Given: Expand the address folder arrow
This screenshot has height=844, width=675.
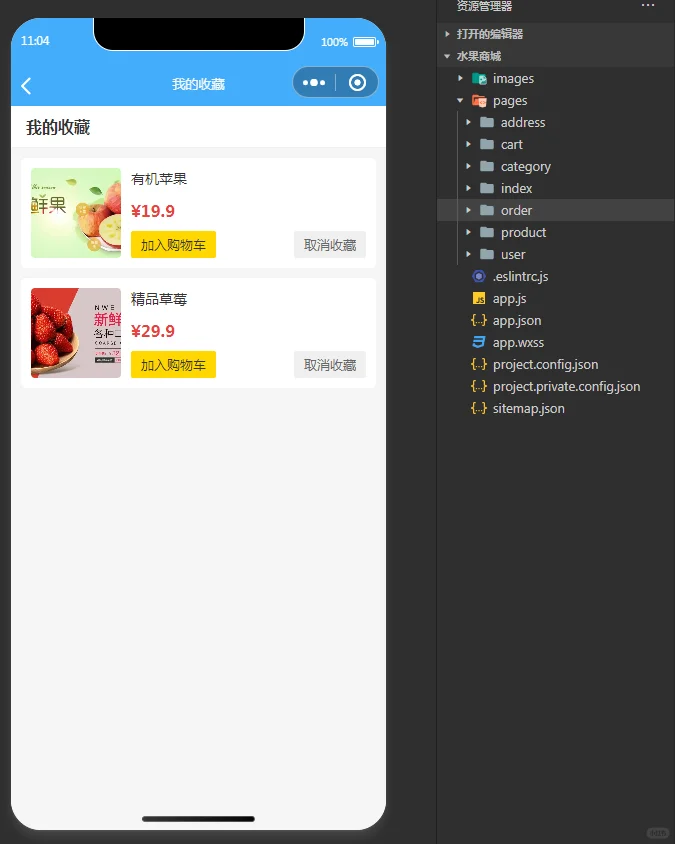Looking at the screenshot, I should [468, 122].
